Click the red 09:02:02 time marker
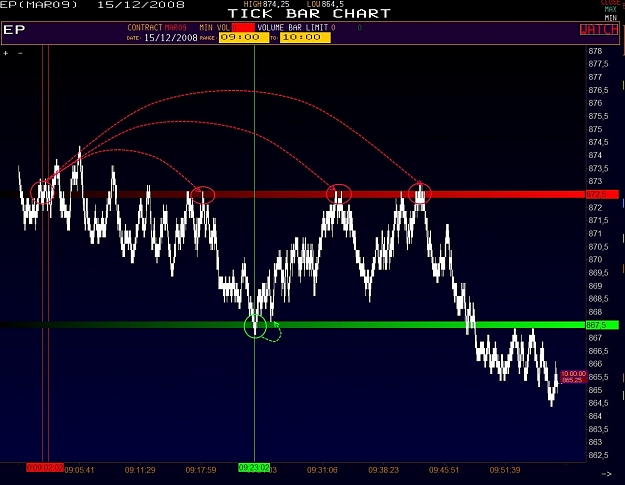Viewport: 625px width, 485px height. pos(45,467)
